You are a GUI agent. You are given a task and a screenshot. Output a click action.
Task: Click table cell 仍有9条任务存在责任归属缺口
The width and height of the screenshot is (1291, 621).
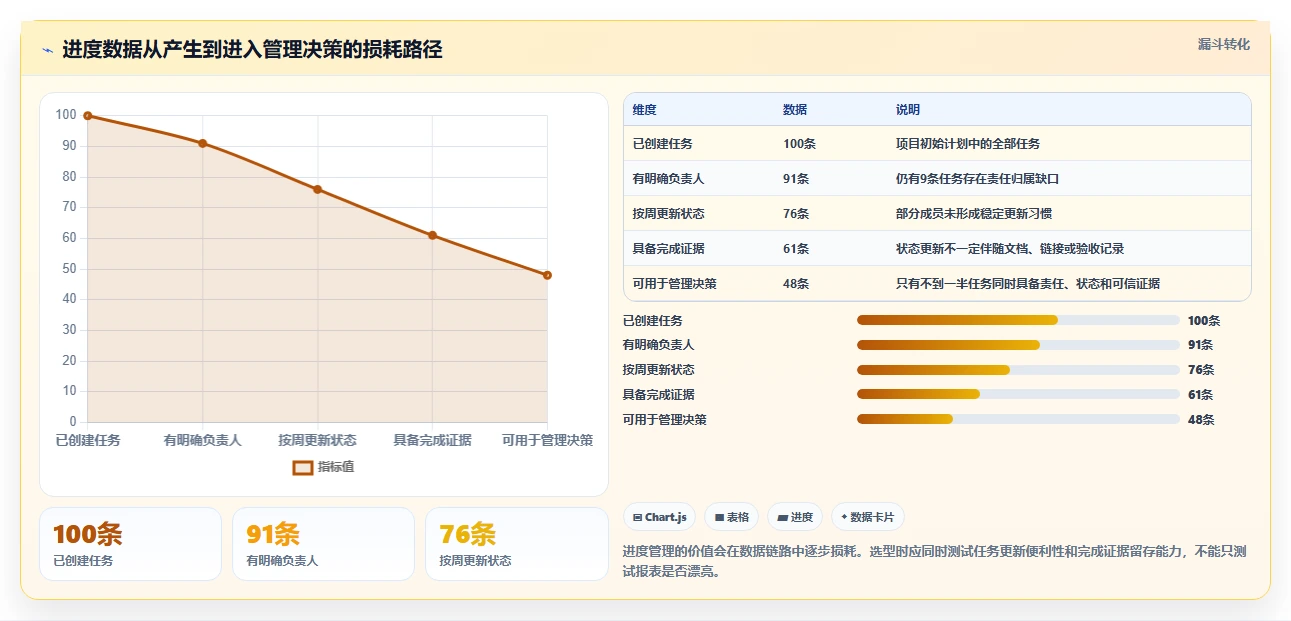coord(977,179)
